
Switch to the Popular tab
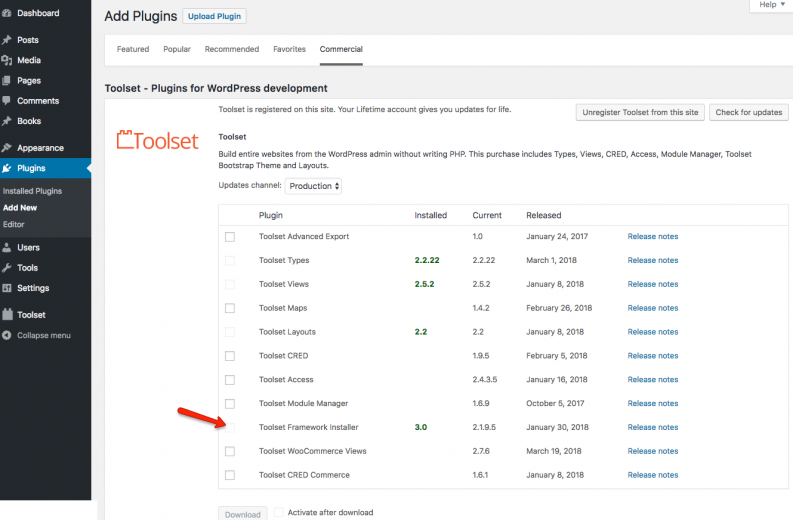pyautogui.click(x=177, y=49)
